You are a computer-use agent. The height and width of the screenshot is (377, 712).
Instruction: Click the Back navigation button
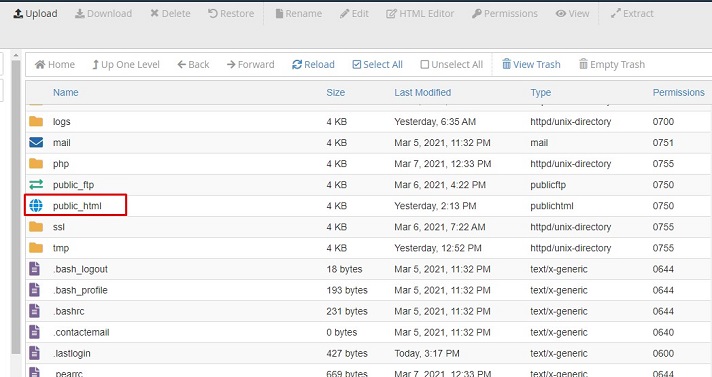(193, 64)
